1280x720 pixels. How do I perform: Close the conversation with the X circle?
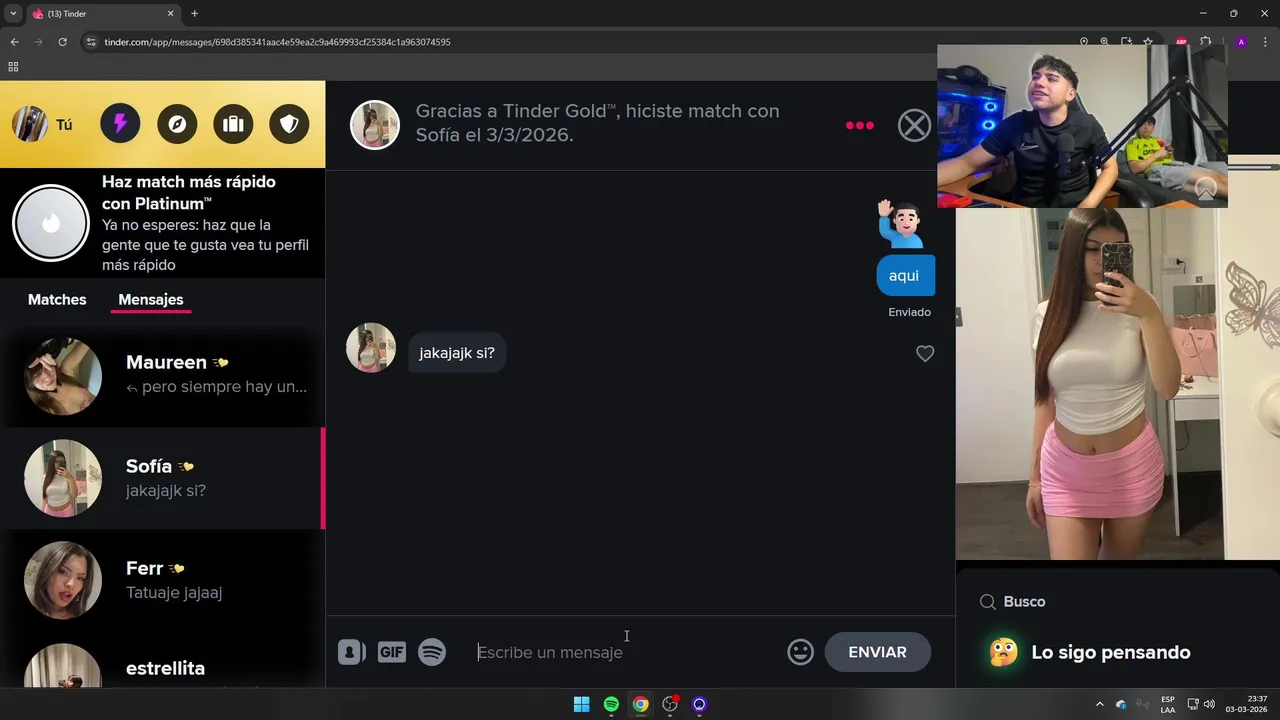[x=914, y=125]
